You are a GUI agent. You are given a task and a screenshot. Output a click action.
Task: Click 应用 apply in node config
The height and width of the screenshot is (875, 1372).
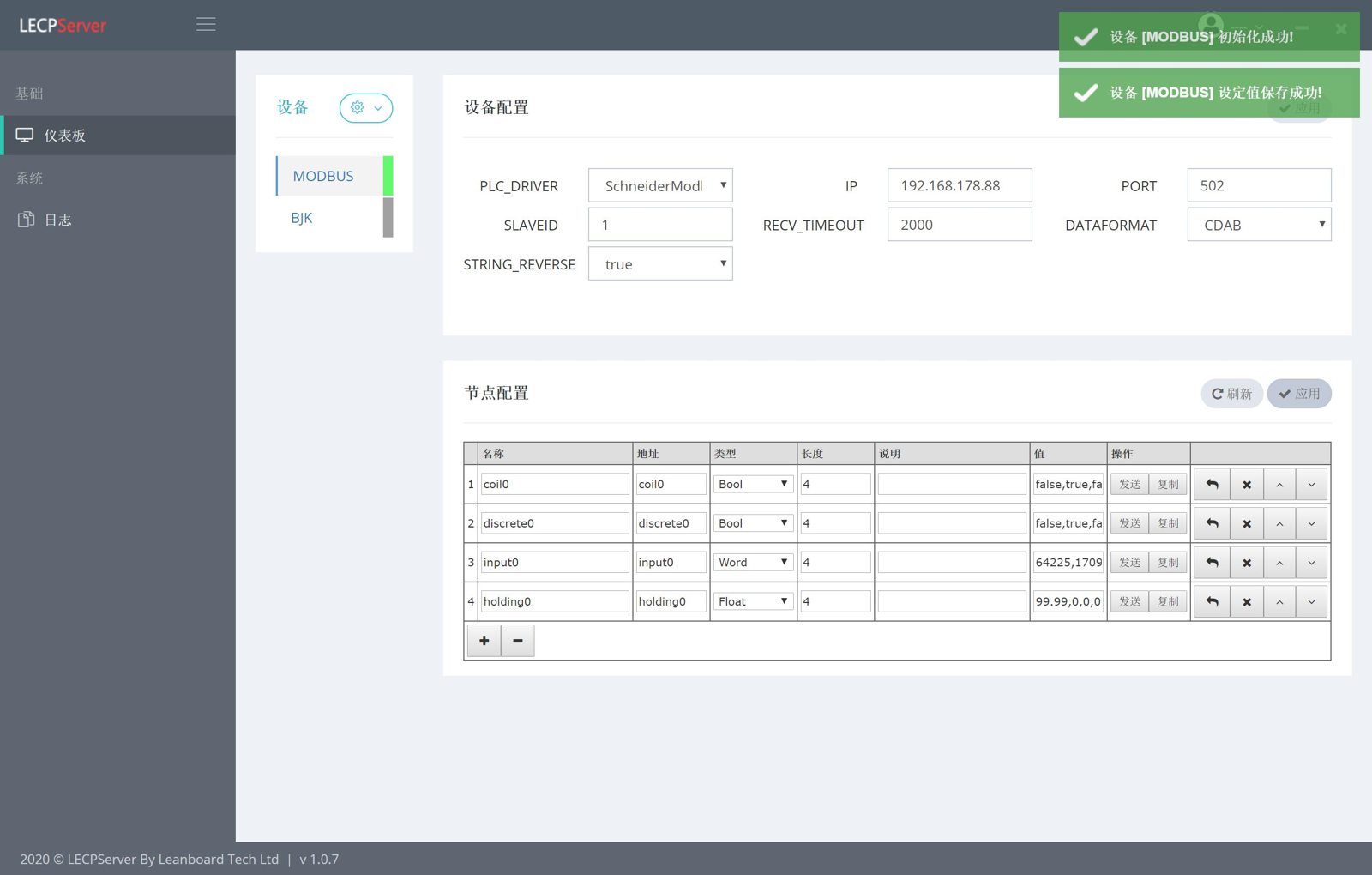tap(1299, 394)
